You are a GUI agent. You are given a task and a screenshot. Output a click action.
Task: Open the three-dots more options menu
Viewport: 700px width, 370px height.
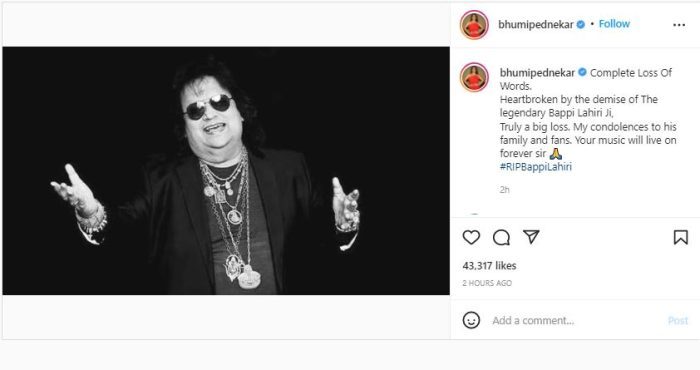point(679,25)
